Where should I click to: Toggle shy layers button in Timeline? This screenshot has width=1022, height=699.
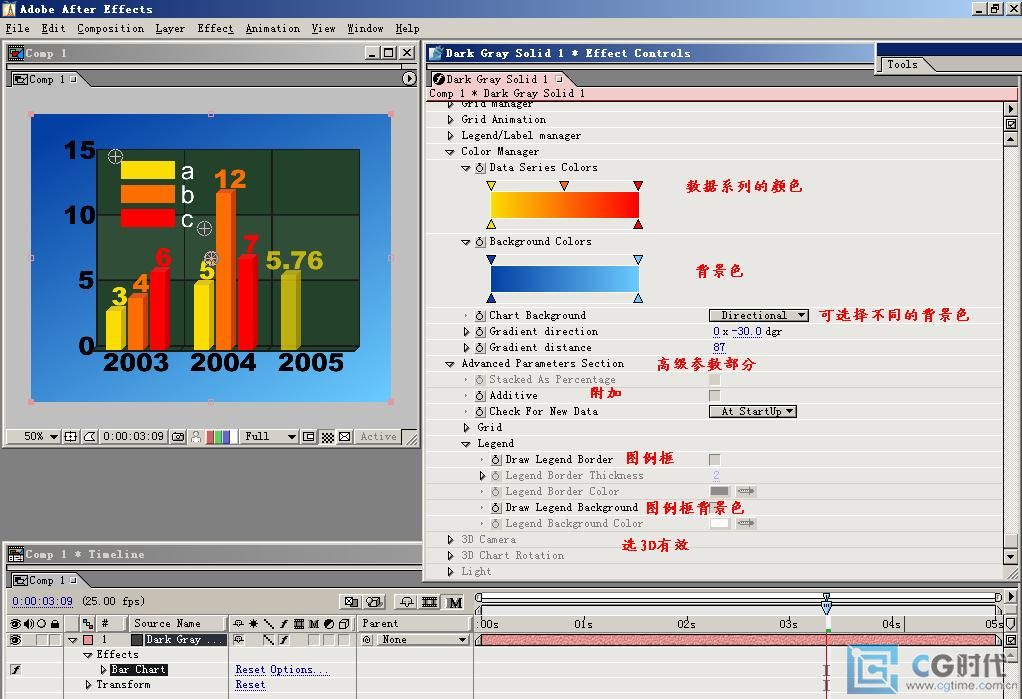click(x=407, y=602)
